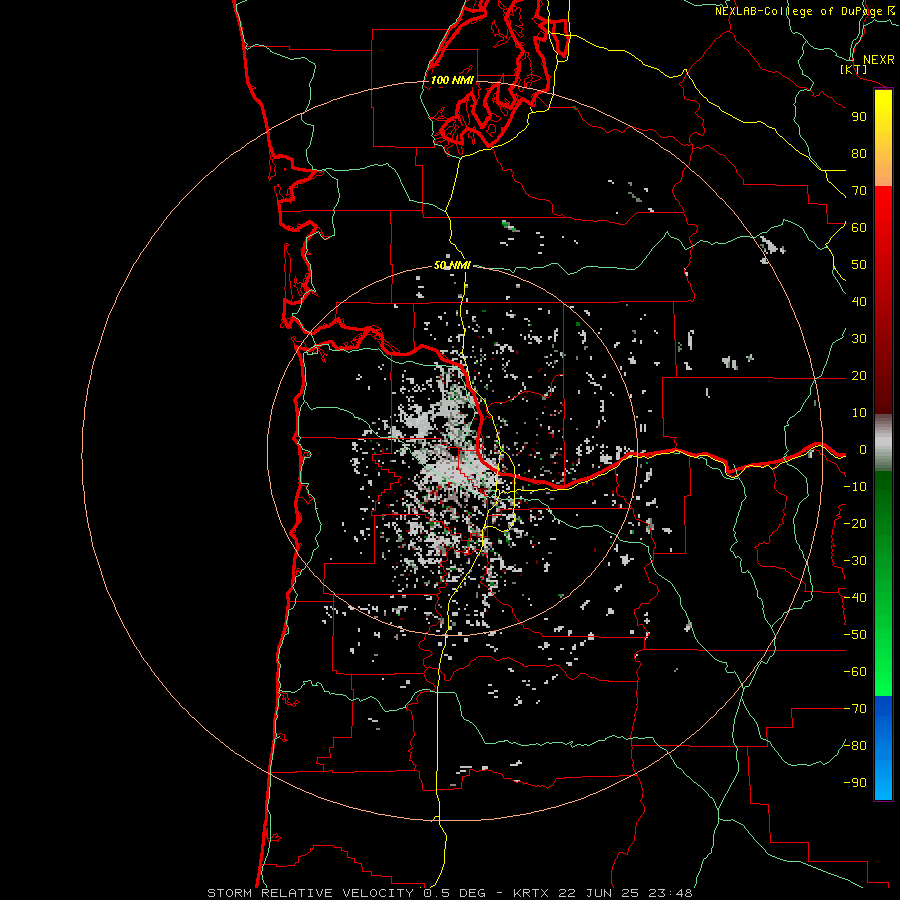Screen dimensions: 900x900
Task: Click the 50 value on the velocity scale
Action: pyautogui.click(x=859, y=265)
